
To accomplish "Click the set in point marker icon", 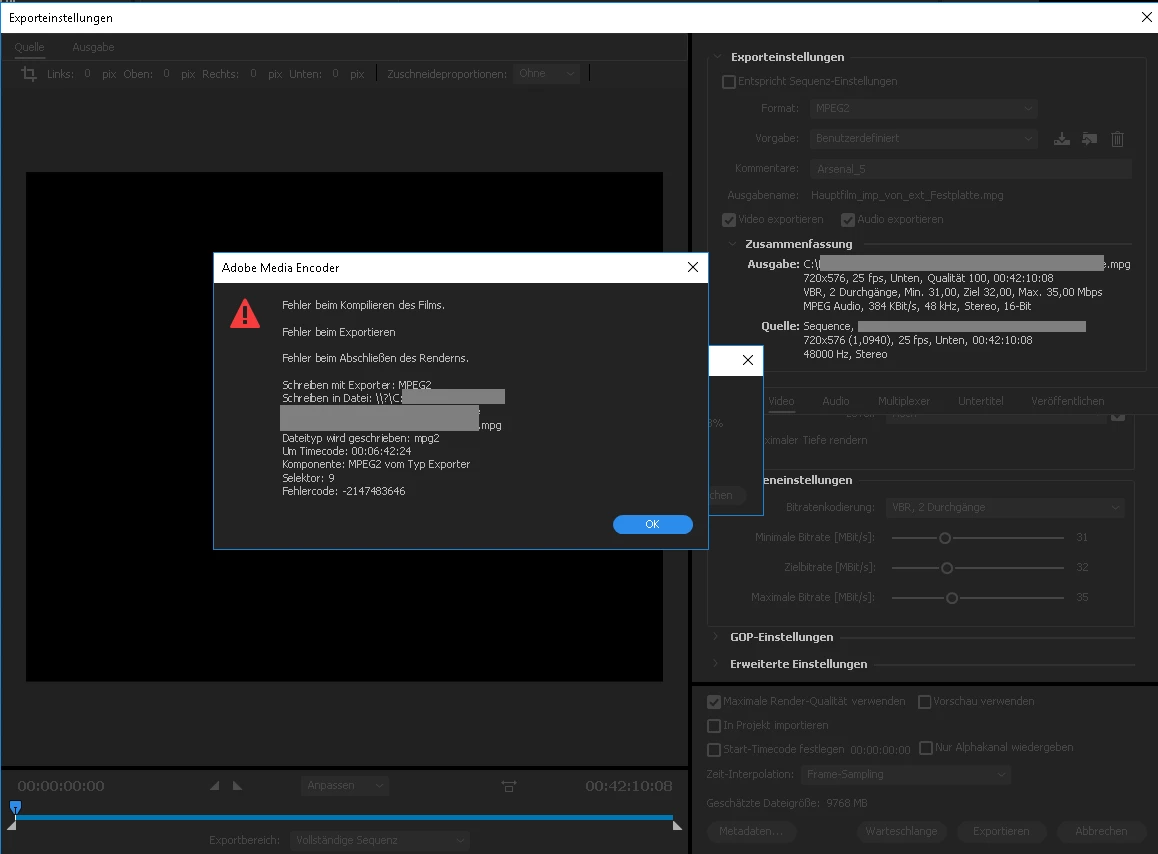I will [214, 785].
